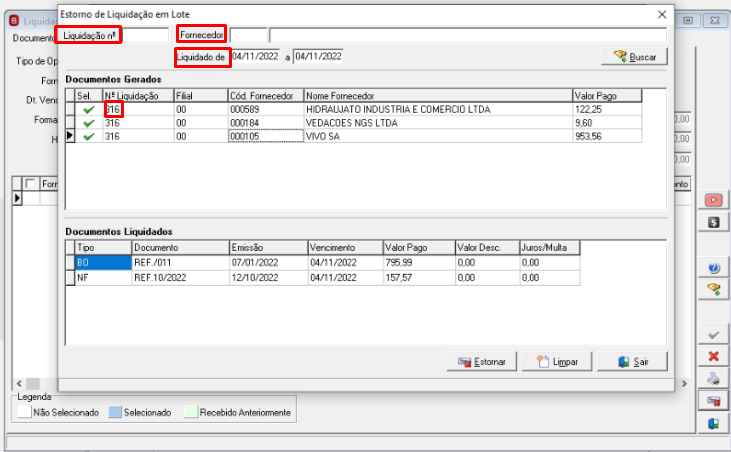Click the batch reversal icon in sidebar

coord(713,401)
